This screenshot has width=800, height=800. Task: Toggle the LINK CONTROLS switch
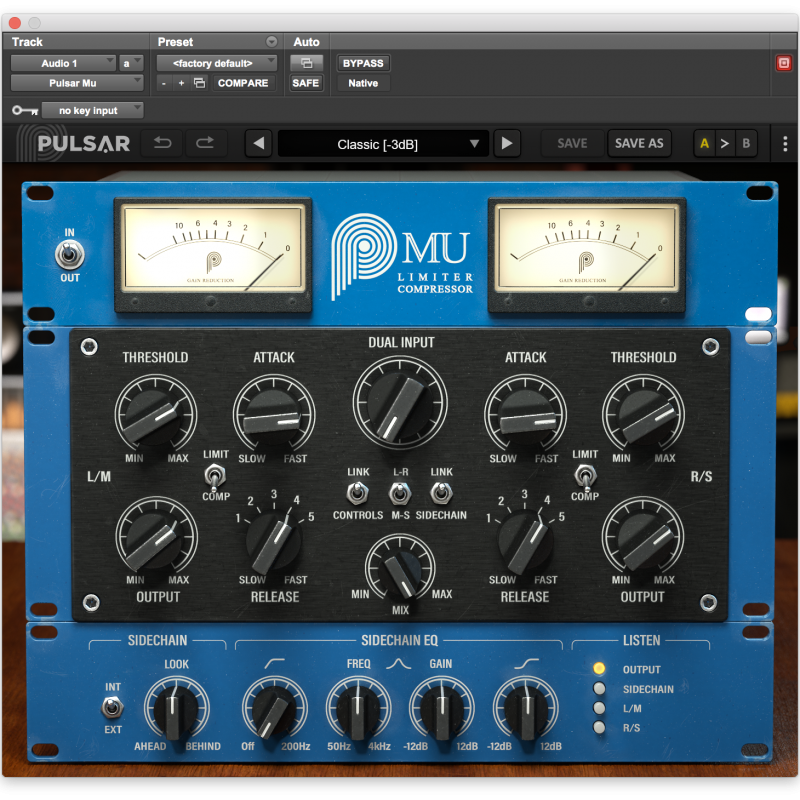coord(358,493)
